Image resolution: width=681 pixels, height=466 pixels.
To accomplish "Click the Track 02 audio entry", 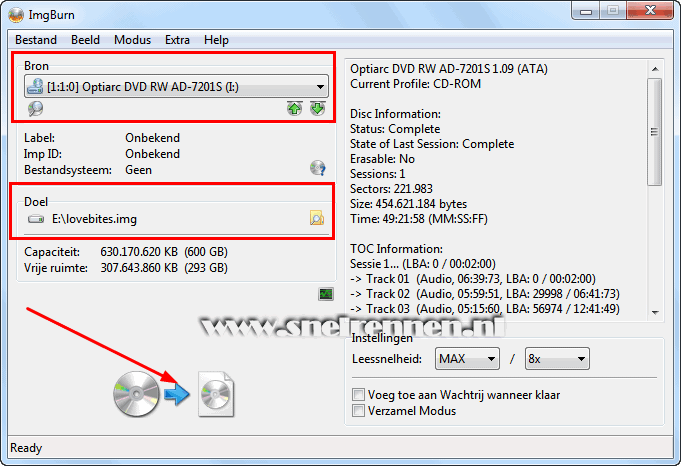I will point(485,294).
